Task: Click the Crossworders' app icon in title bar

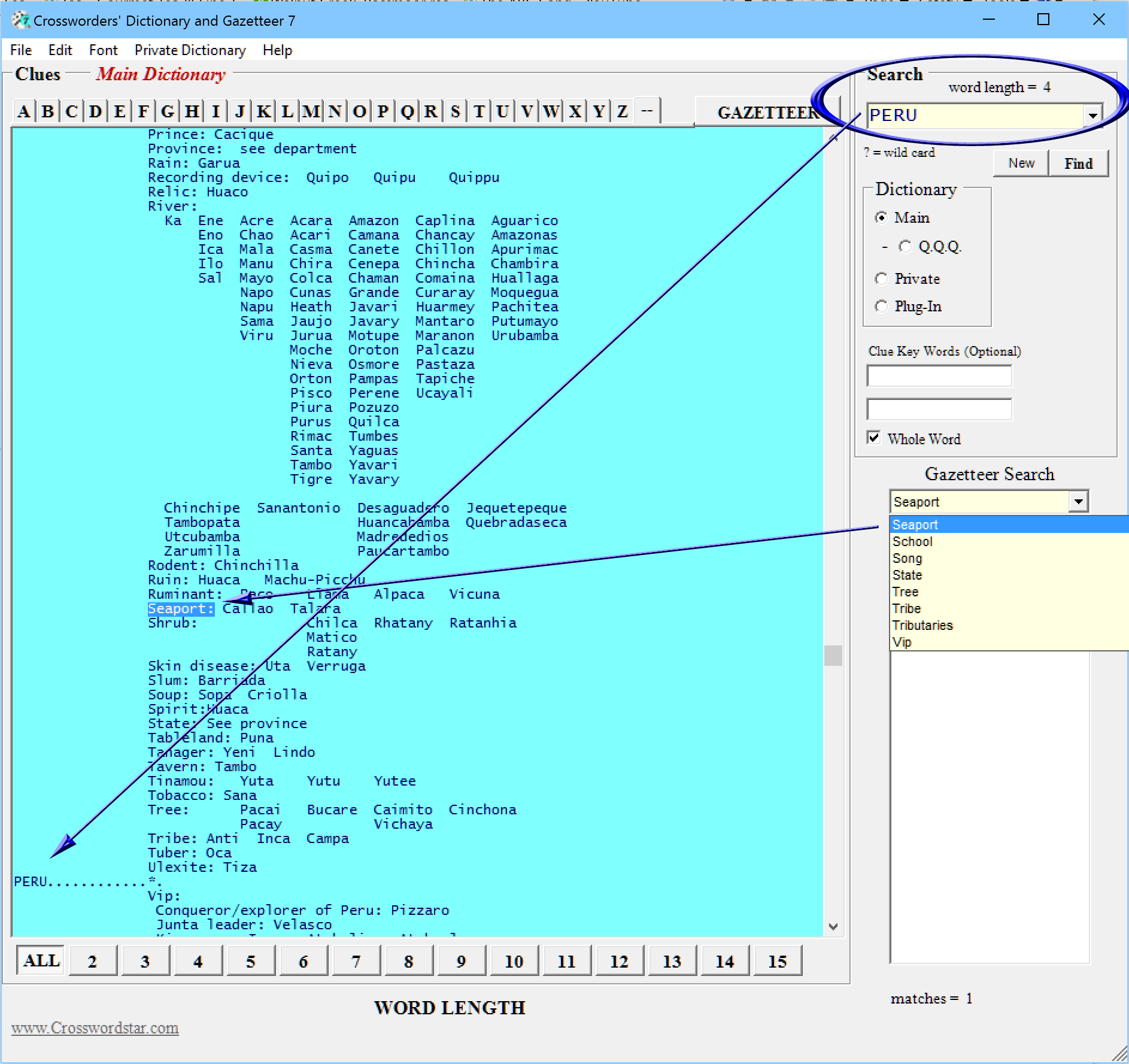Action: click(20, 20)
